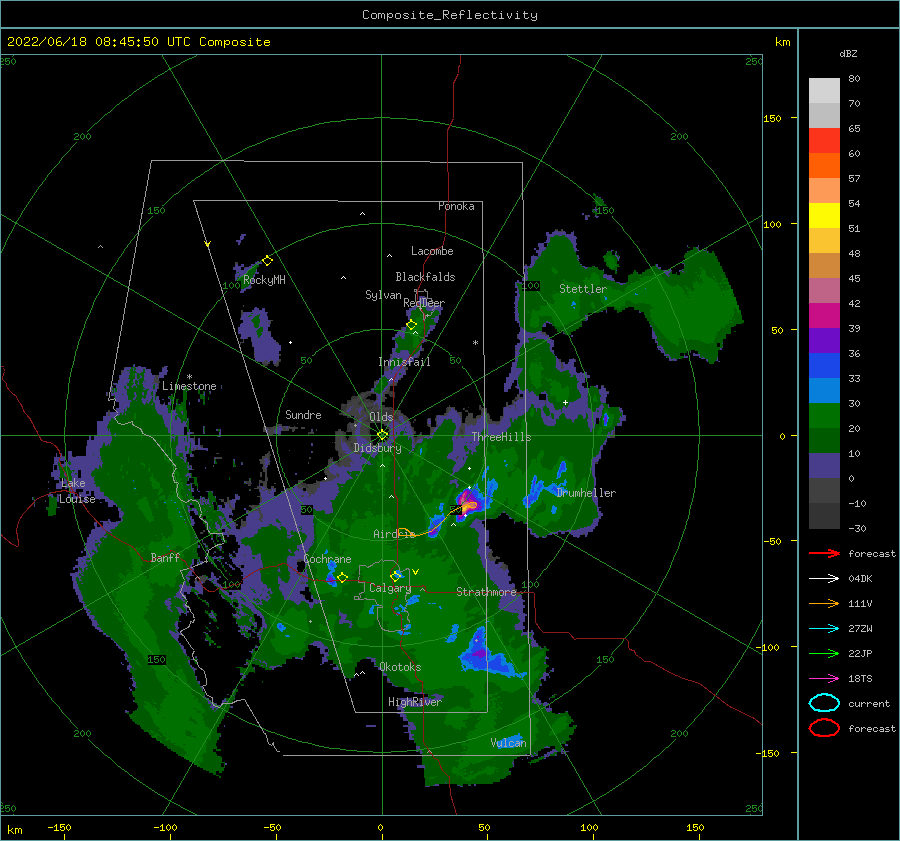
Task: Click the green 20-30 dBZ color swatch
Action: click(x=824, y=416)
